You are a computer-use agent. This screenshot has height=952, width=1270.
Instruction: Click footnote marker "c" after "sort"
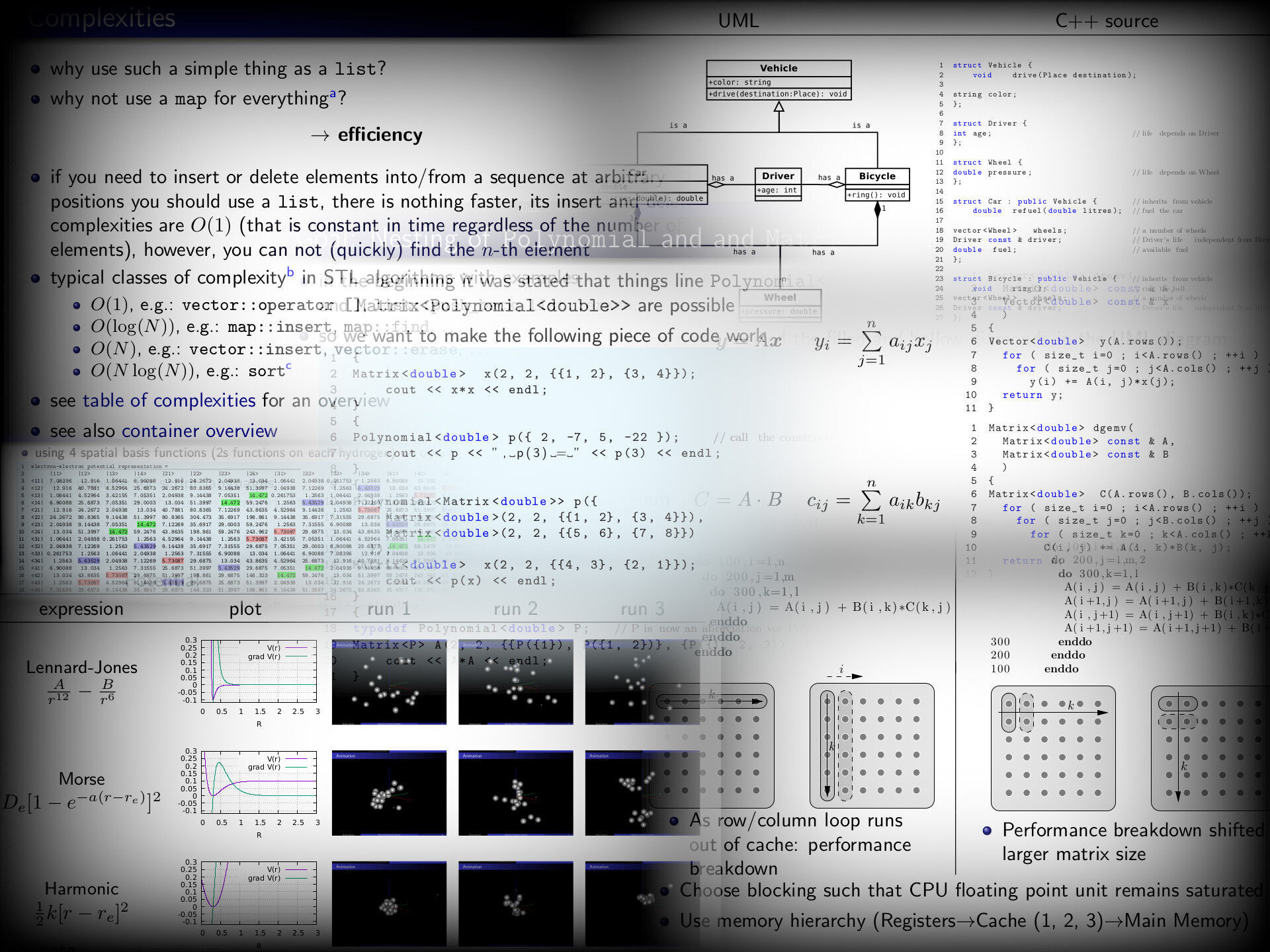click(x=288, y=366)
